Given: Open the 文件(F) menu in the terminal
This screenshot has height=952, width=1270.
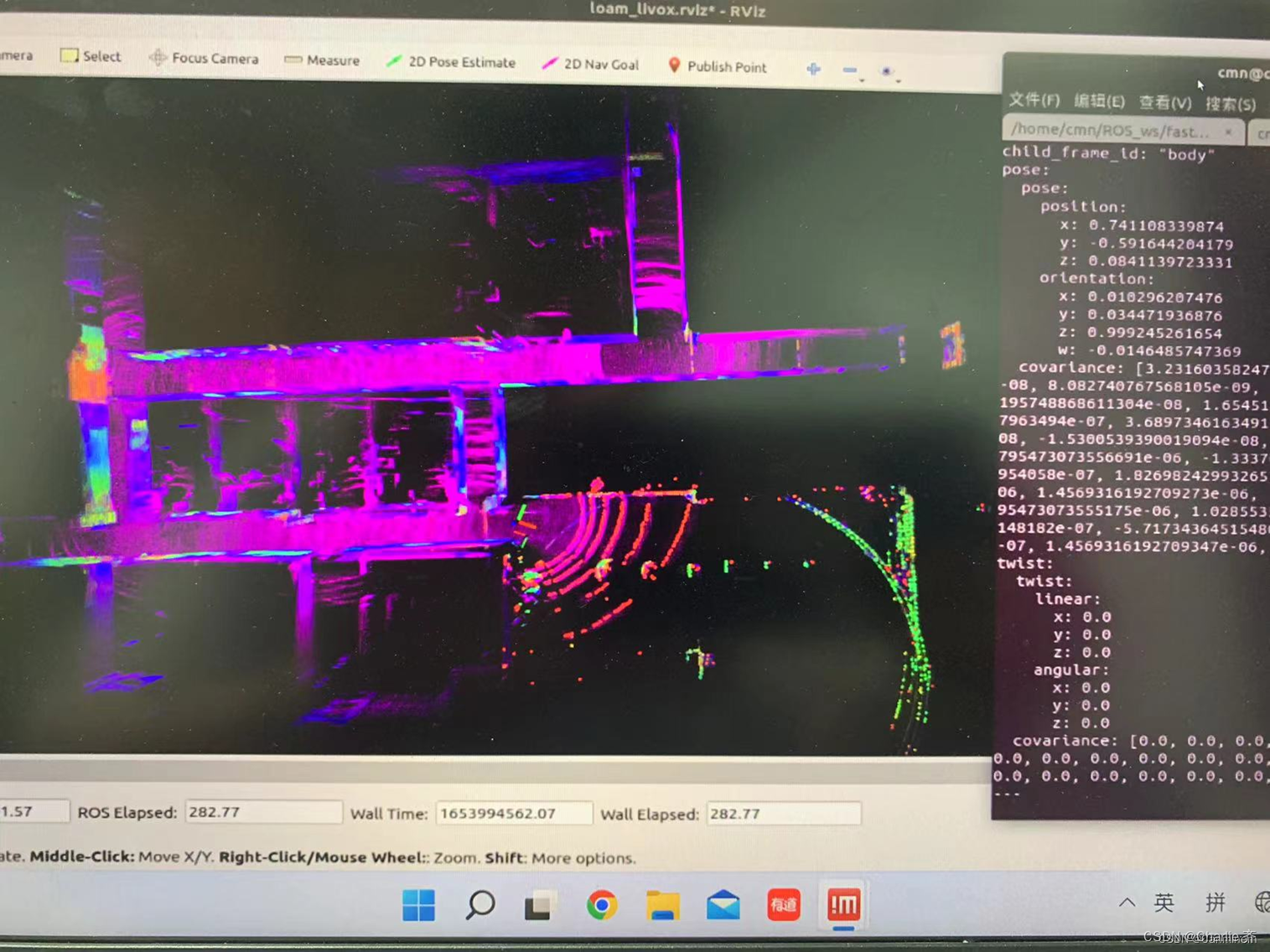Looking at the screenshot, I should 1034,100.
